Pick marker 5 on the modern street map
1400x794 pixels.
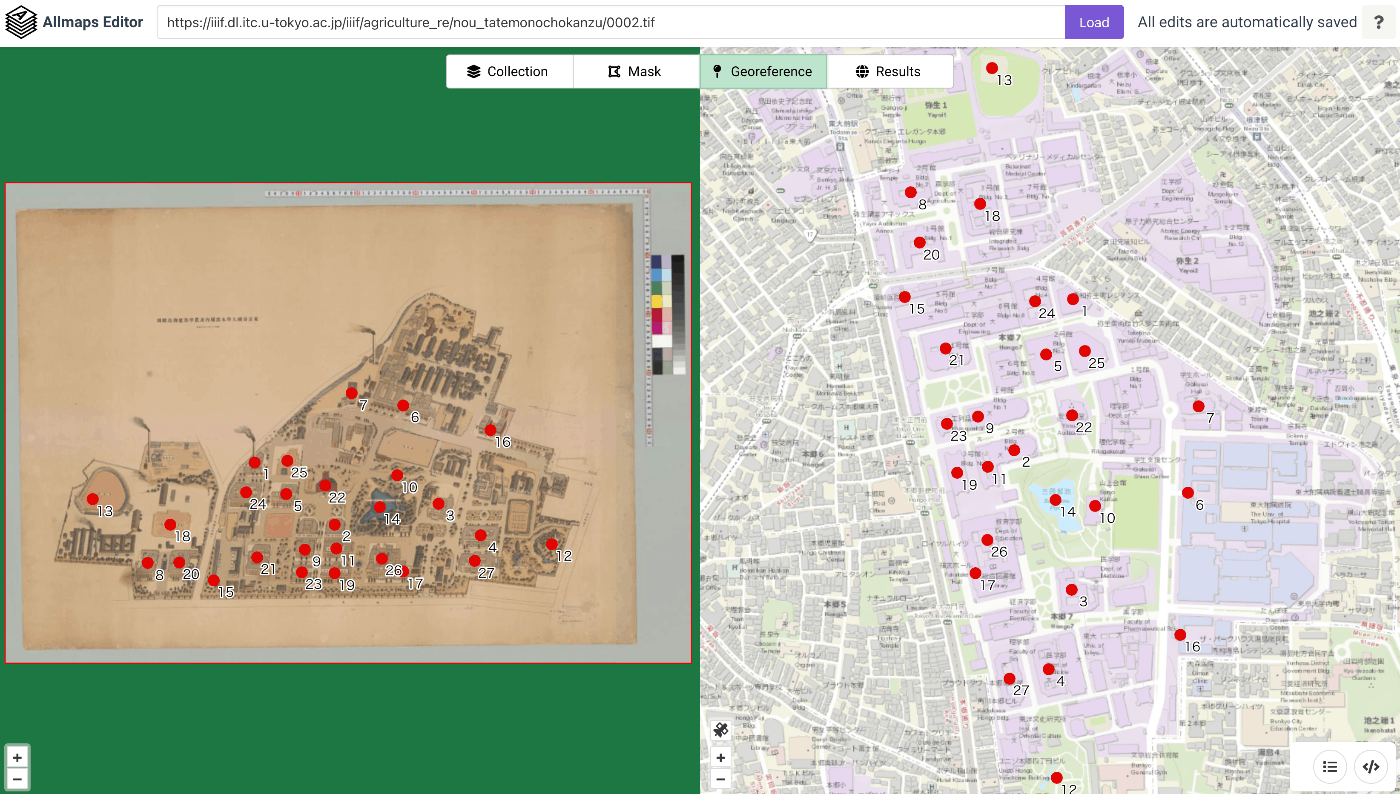(1046, 354)
